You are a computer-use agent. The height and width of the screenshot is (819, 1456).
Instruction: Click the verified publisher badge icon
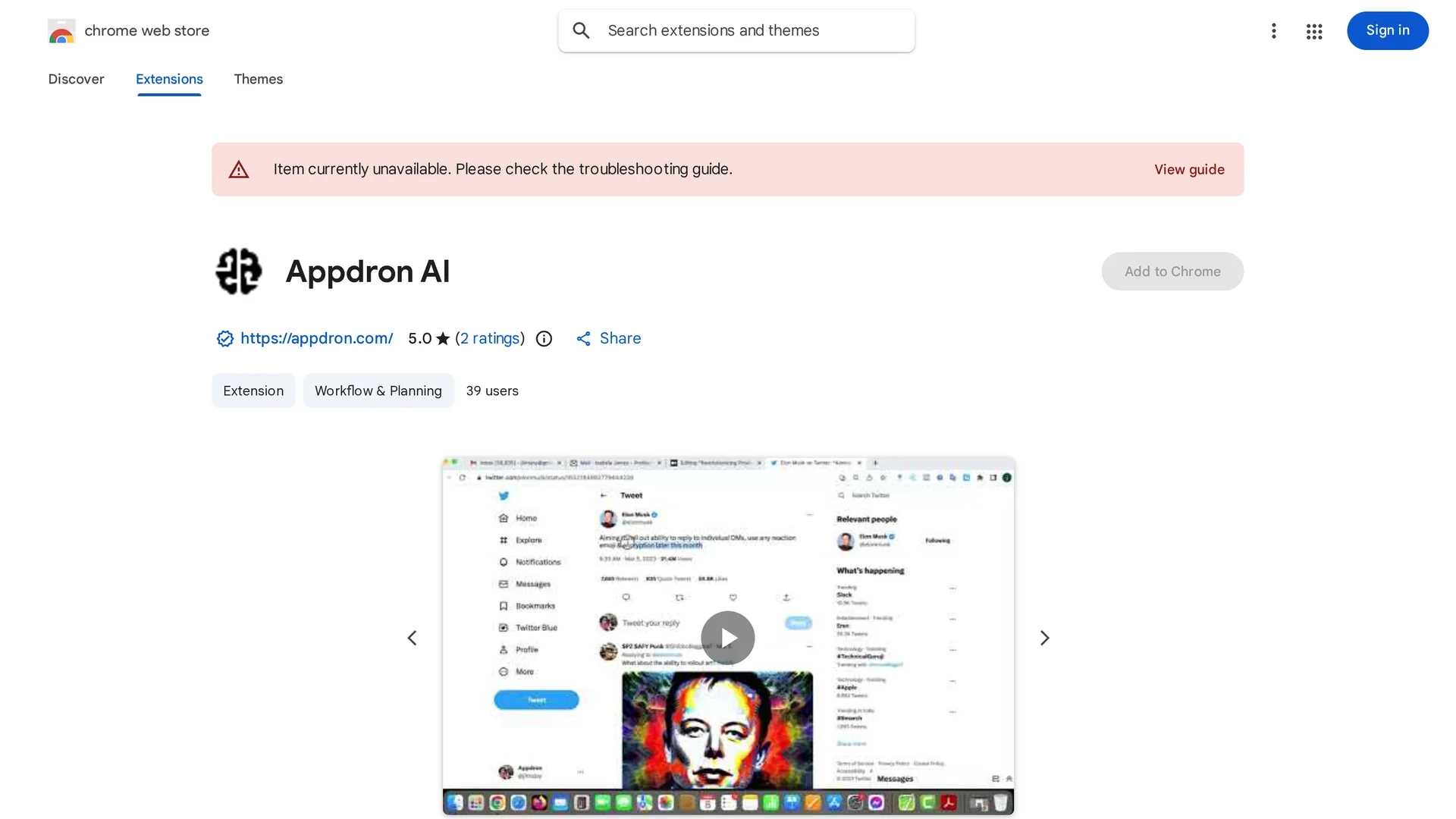225,338
